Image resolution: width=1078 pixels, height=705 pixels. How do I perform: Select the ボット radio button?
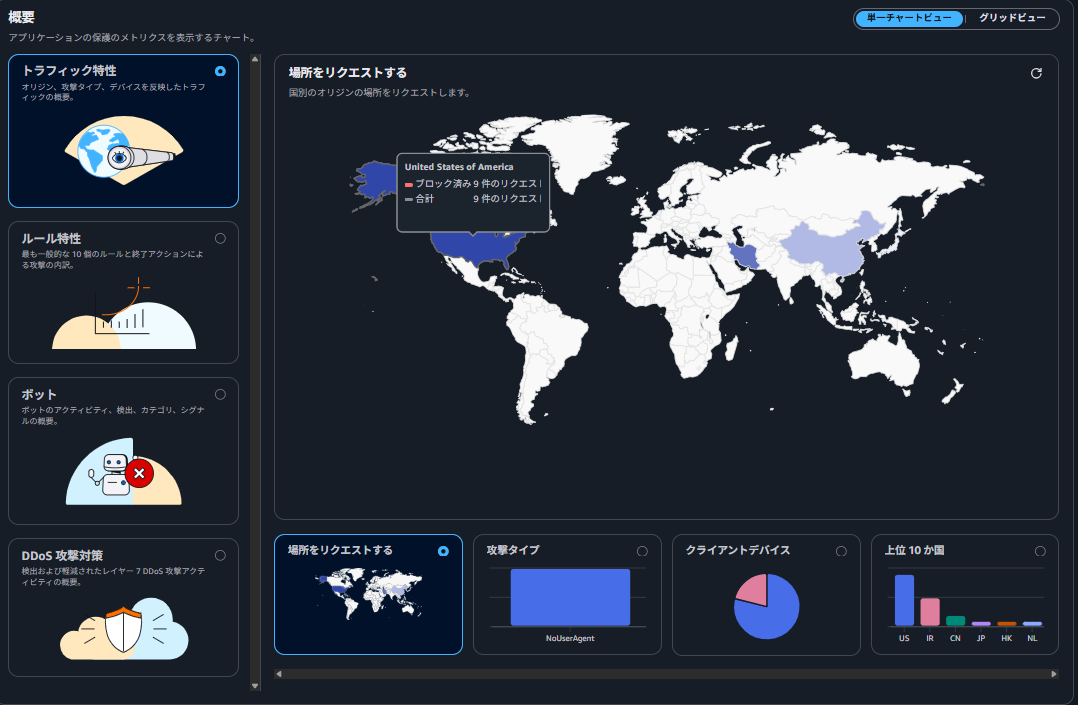(220, 394)
